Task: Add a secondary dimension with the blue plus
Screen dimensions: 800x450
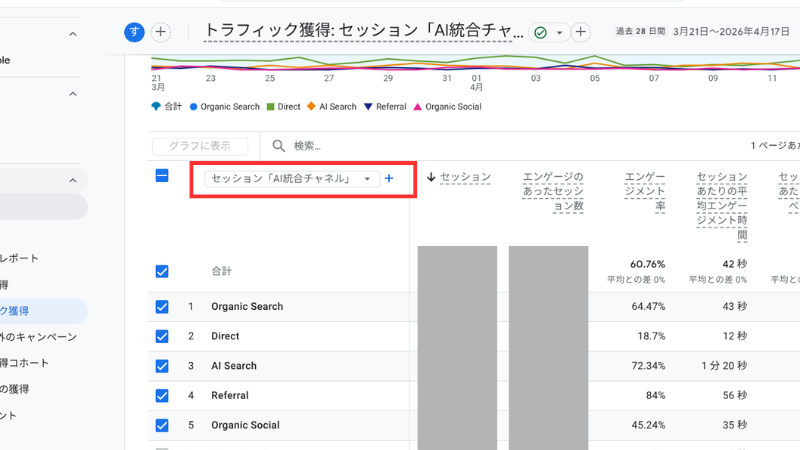Action: point(389,179)
